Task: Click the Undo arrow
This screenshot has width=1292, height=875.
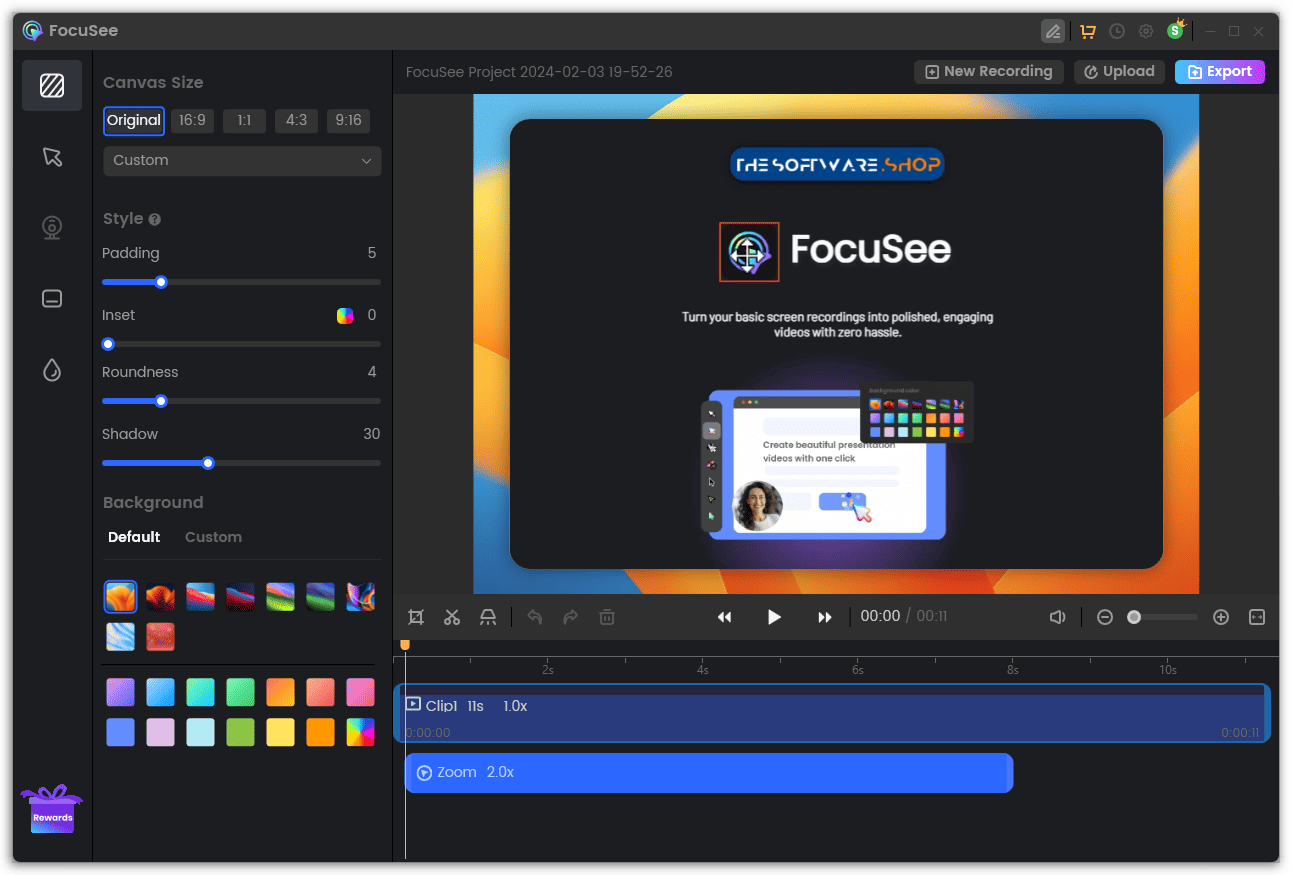Action: pos(535,617)
